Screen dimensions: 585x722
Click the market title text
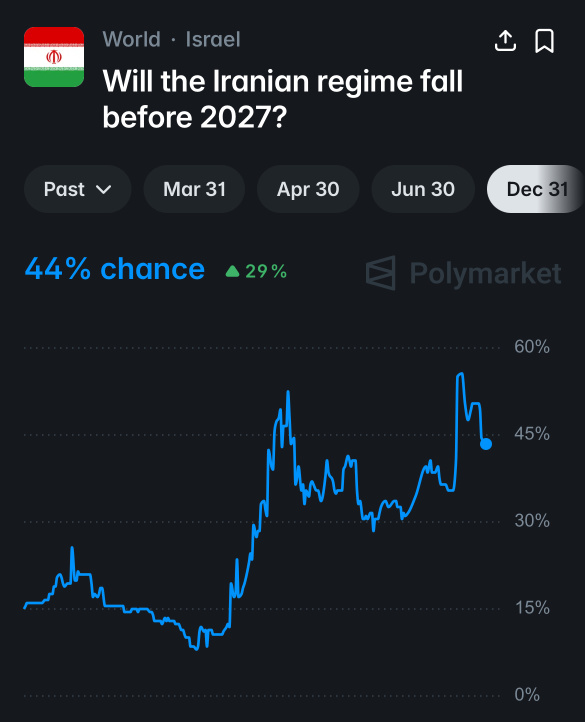tap(282, 99)
